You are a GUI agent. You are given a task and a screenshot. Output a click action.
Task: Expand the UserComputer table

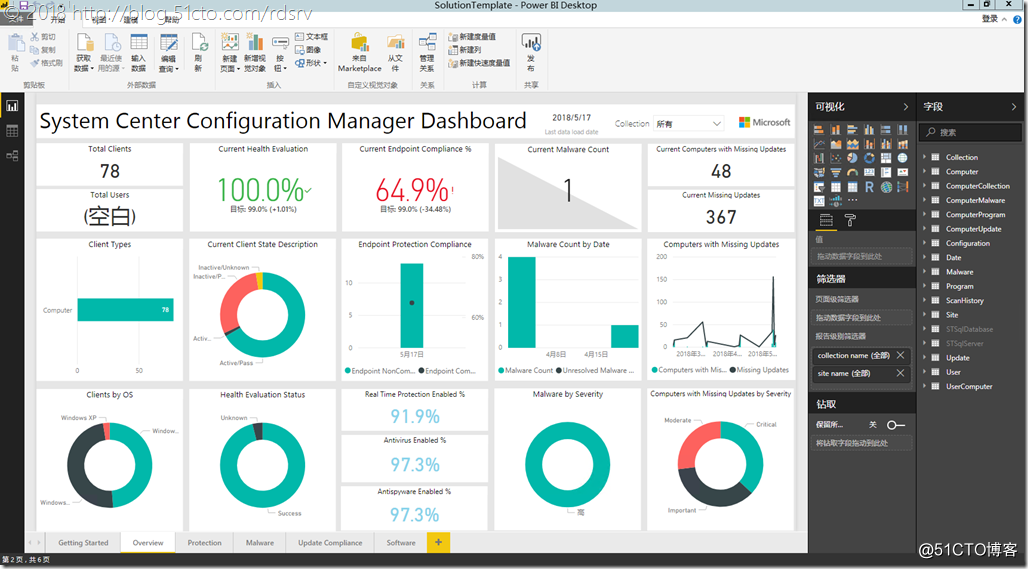pyautogui.click(x=925, y=386)
